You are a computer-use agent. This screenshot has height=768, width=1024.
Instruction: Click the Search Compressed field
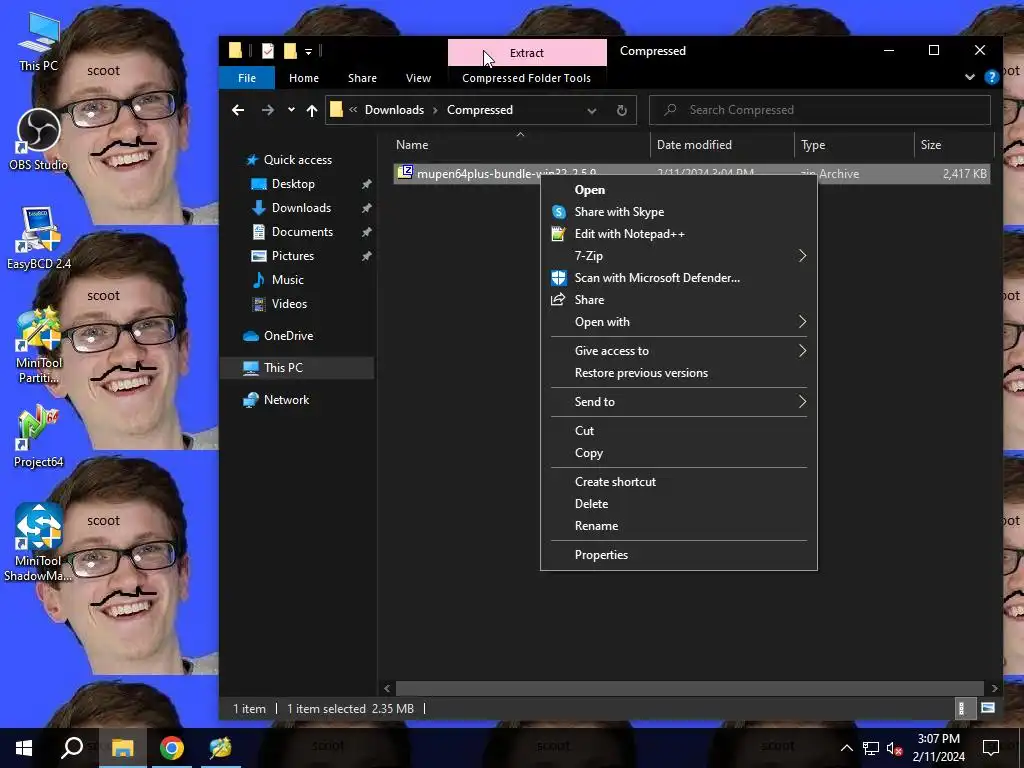pyautogui.click(x=820, y=110)
